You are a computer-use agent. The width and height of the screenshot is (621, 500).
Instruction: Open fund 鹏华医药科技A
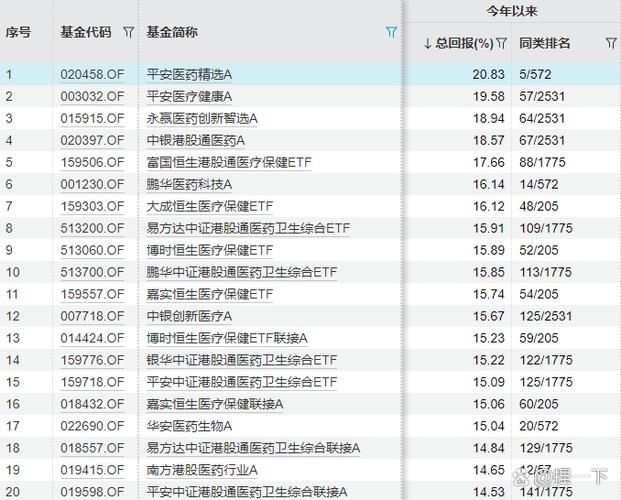click(x=189, y=185)
